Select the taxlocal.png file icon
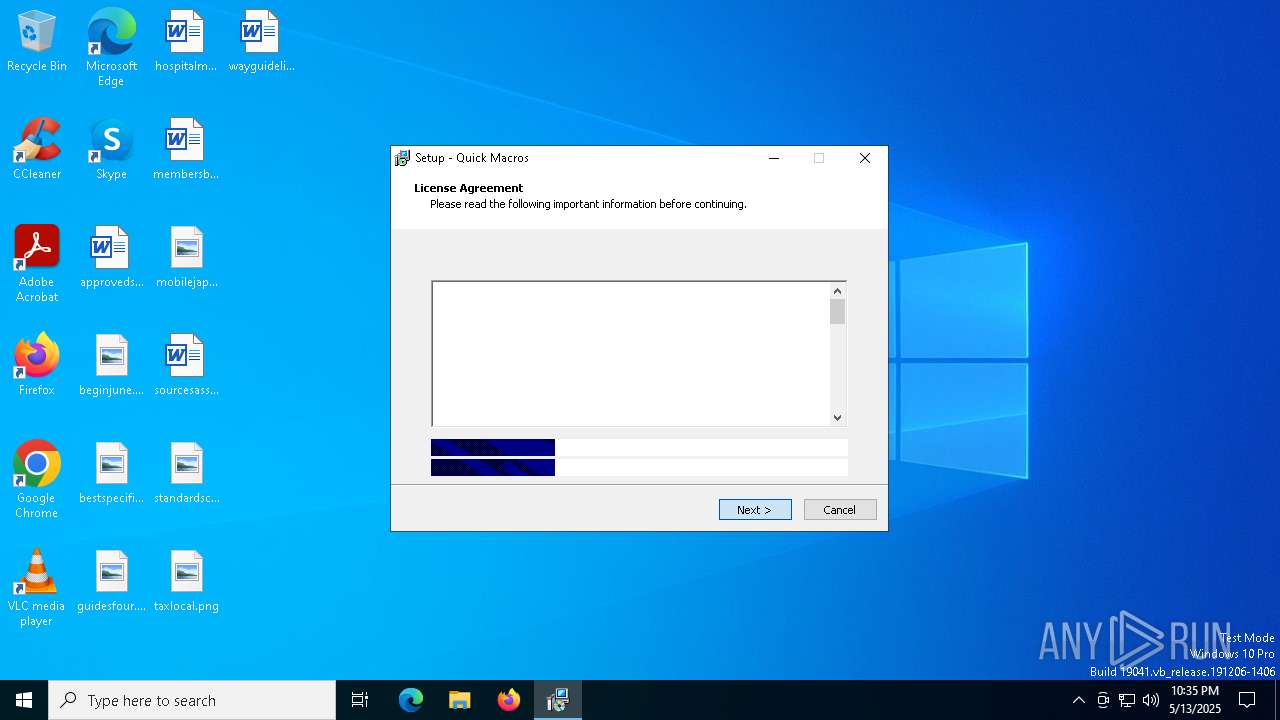The image size is (1280, 720). point(186,581)
